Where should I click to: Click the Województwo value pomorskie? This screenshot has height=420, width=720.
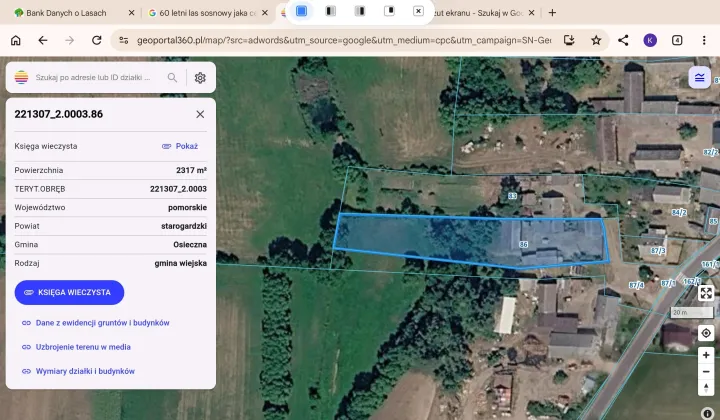pyautogui.click(x=187, y=207)
